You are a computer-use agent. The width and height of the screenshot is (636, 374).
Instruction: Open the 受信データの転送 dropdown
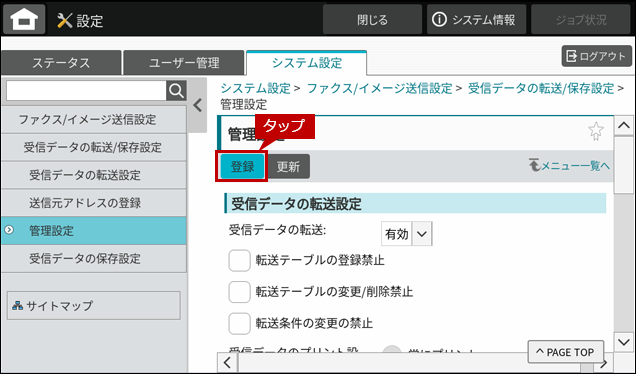[406, 234]
